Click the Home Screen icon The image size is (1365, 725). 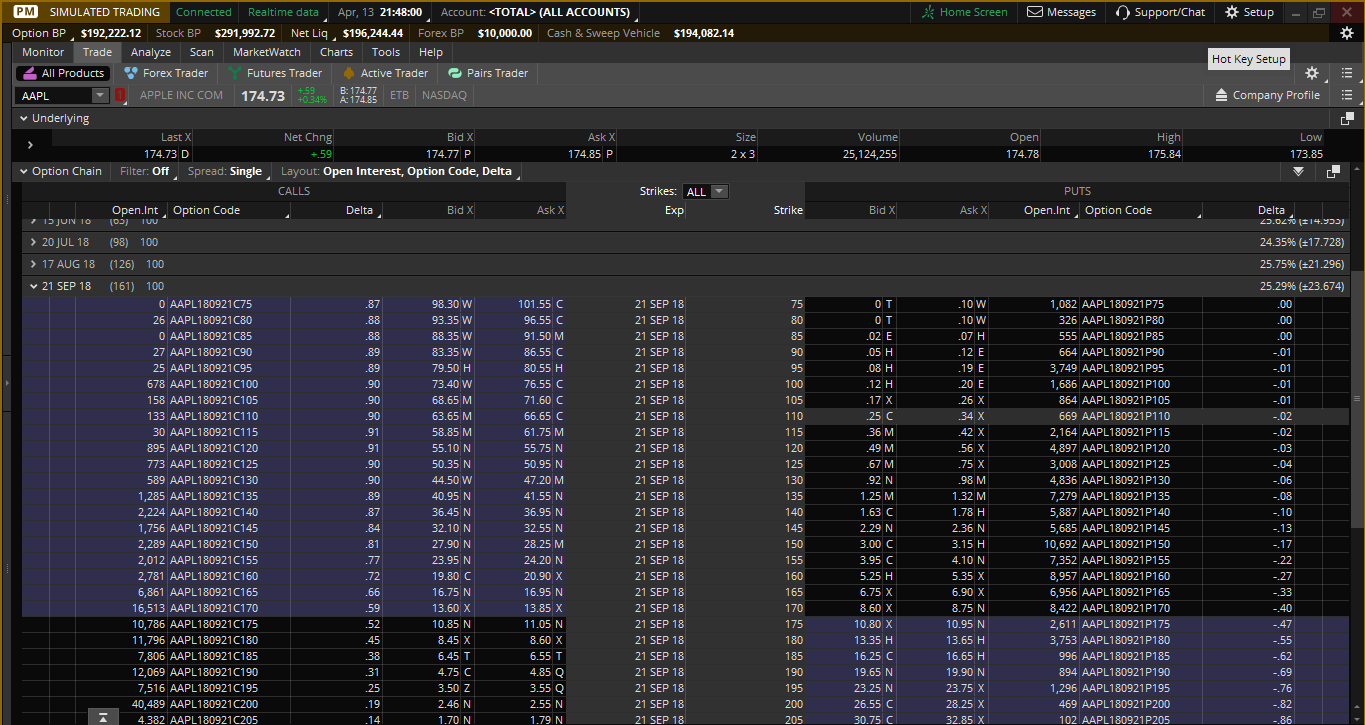pyautogui.click(x=928, y=12)
